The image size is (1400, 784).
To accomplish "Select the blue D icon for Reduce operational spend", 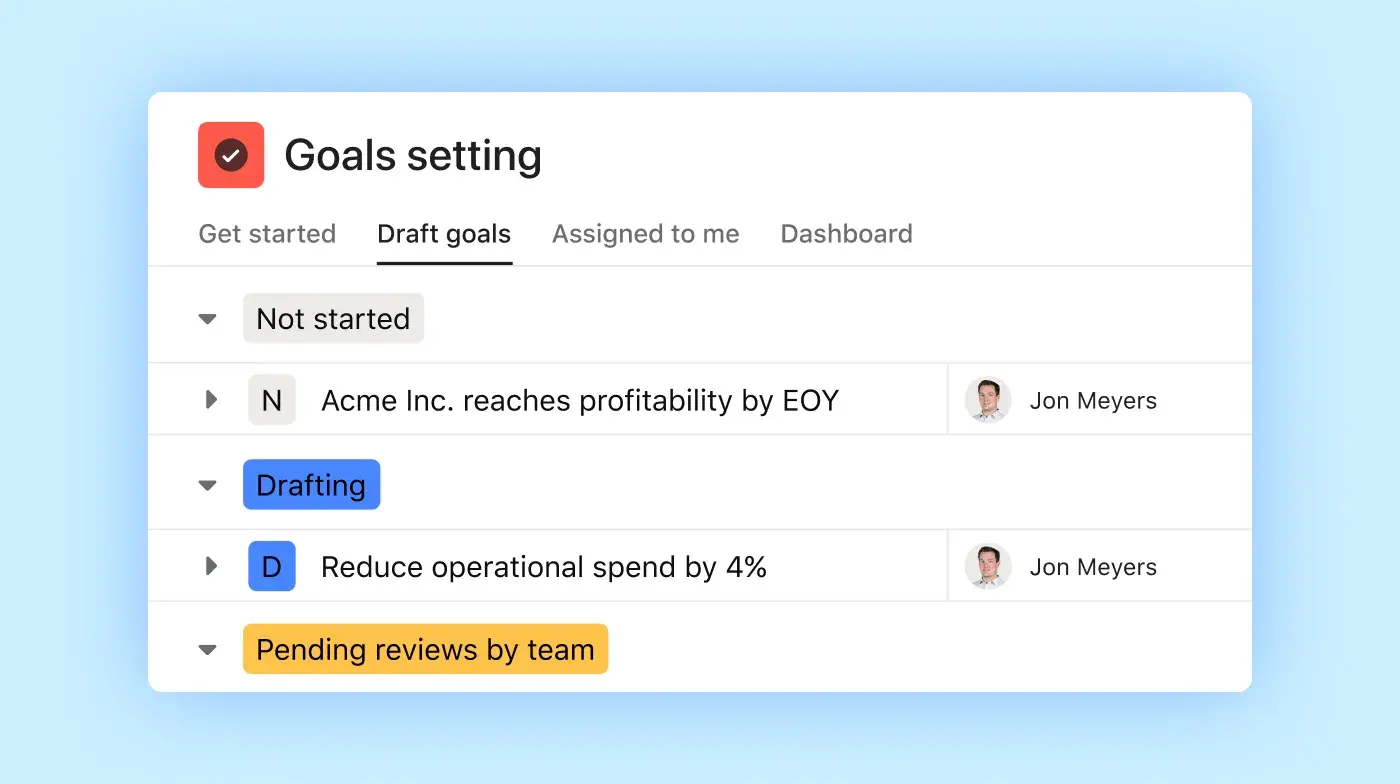I will (x=271, y=566).
